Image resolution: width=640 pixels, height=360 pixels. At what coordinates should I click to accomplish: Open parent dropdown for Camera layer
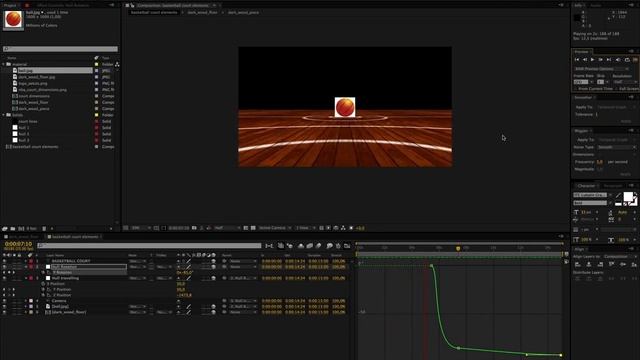[243, 301]
